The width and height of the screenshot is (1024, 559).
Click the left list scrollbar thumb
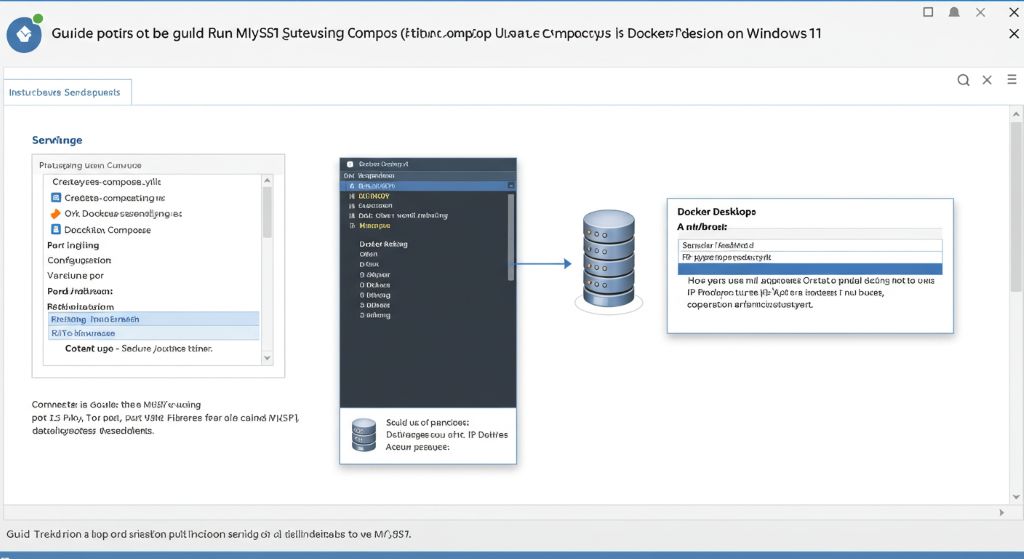click(266, 212)
